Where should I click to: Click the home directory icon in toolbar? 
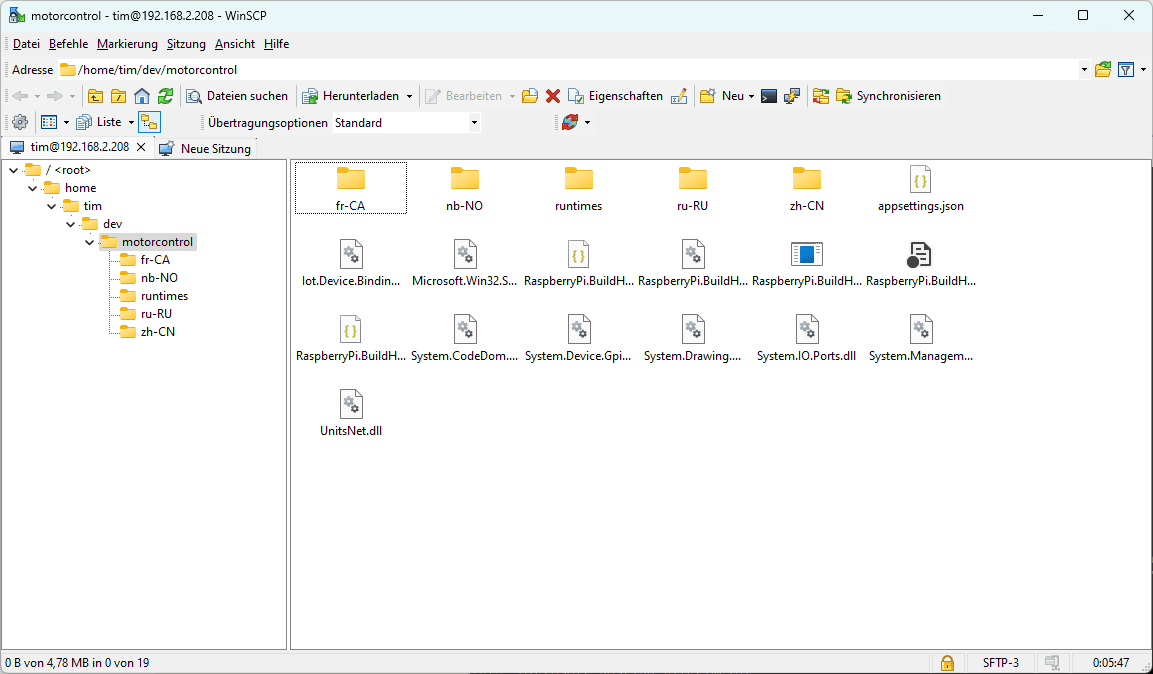(142, 96)
